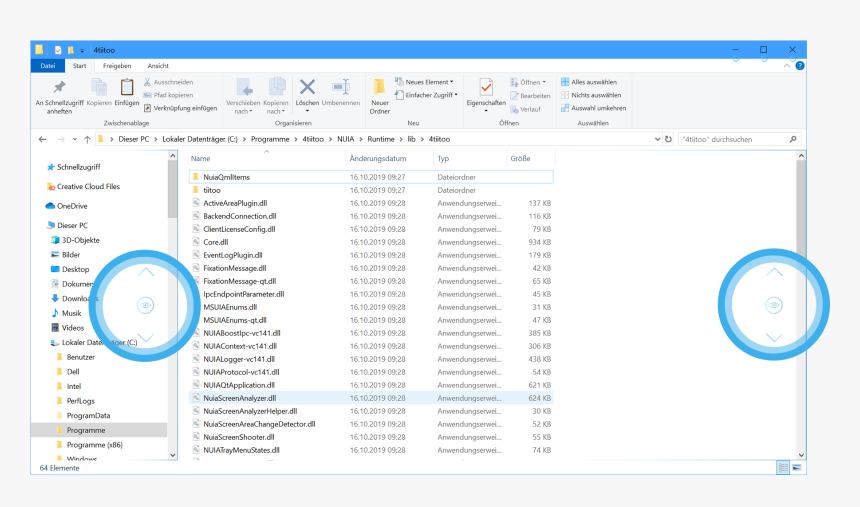Collapse the ribbon with the chevron

pyautogui.click(x=787, y=66)
